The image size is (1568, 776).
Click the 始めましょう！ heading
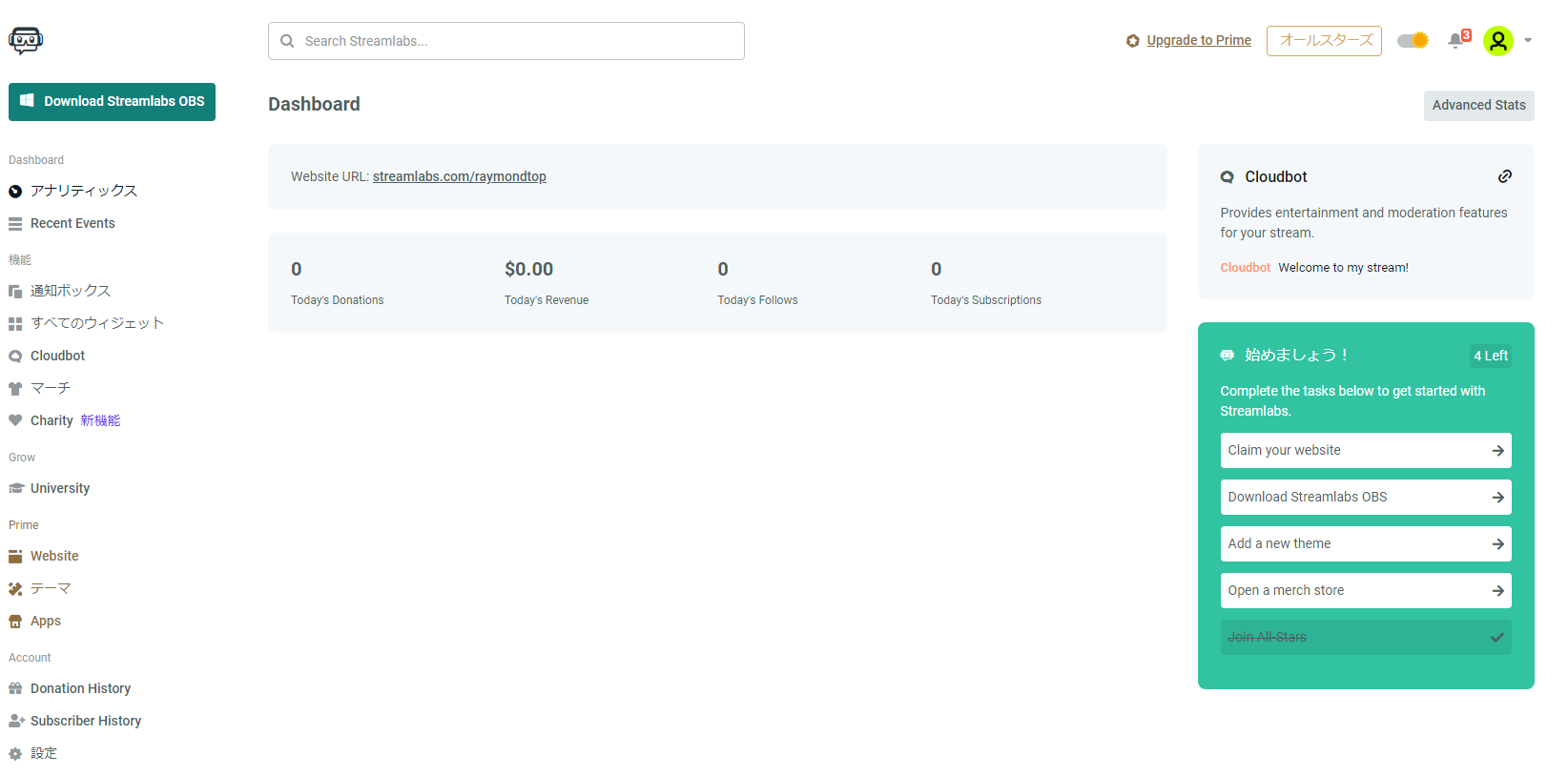coord(1297,355)
